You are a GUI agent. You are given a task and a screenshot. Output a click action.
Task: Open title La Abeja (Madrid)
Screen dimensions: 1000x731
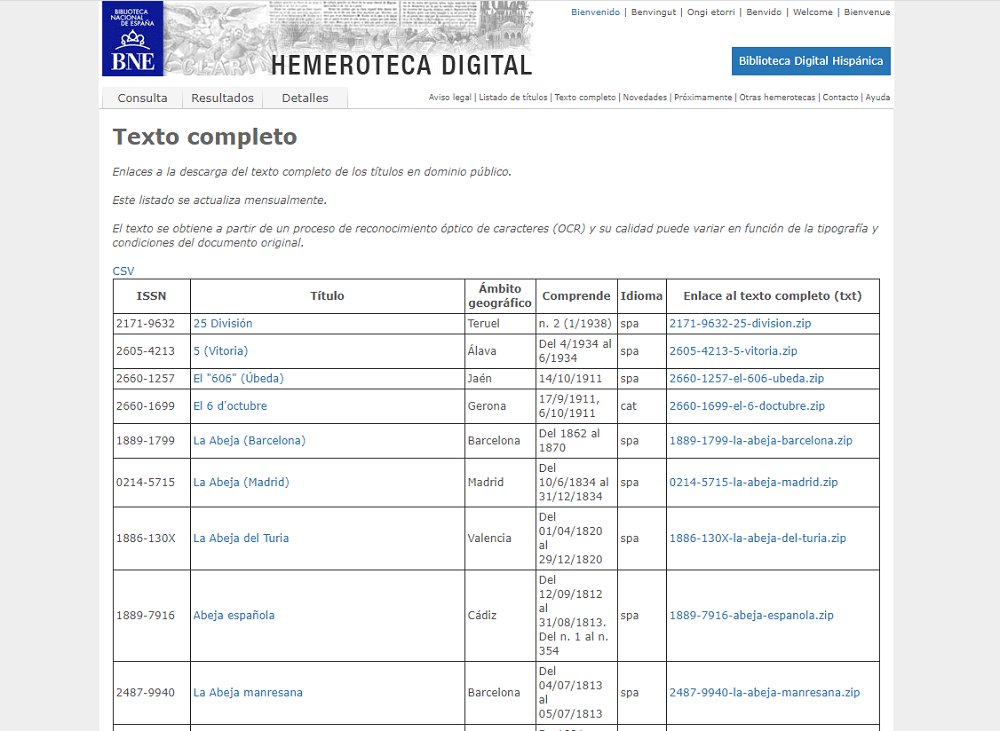click(x=241, y=482)
